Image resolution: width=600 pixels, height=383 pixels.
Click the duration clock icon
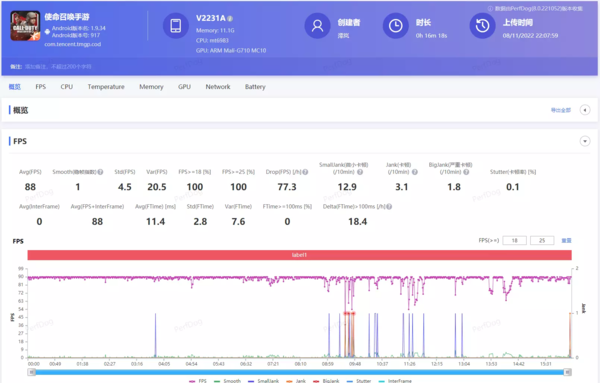coord(395,26)
